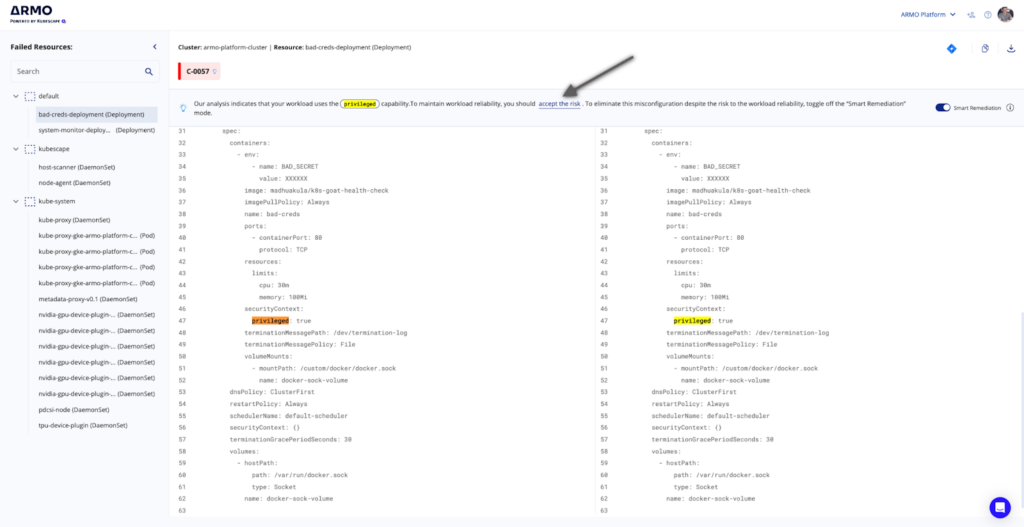The image size is (1024, 527).
Task: Click 'Resource: bad-creds-deployment (Deployment)' header text
Action: [x=342, y=48]
